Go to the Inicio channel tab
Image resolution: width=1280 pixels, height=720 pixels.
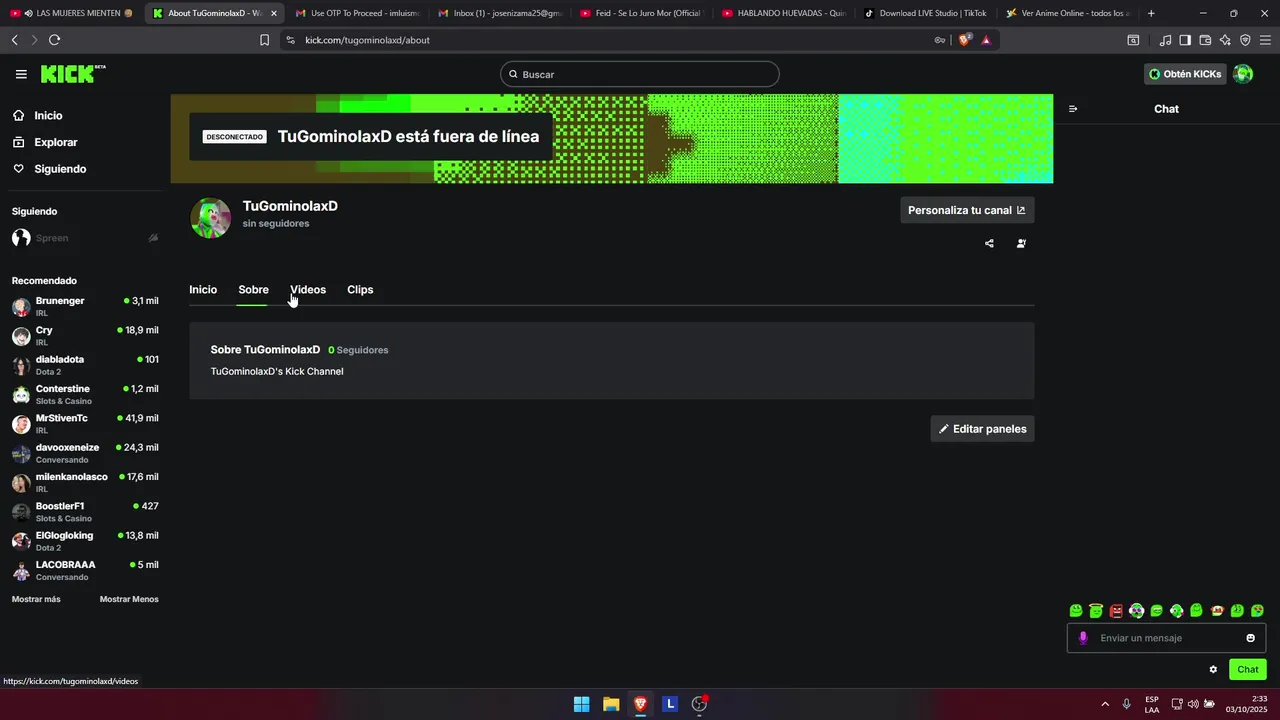click(x=203, y=290)
